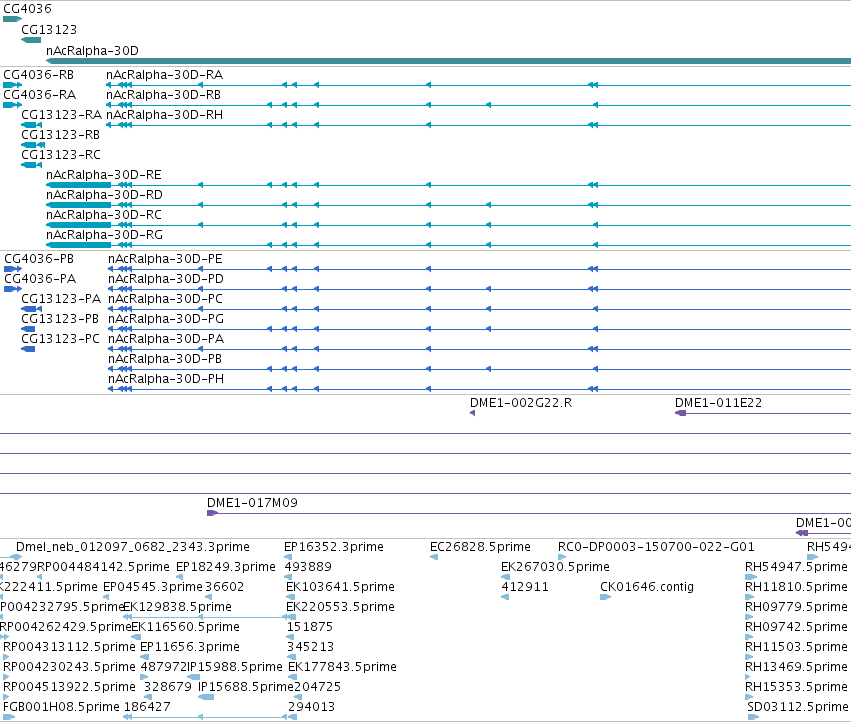This screenshot has width=851, height=722.
Task: Select clone DME1-011E22 label
Action: point(719,403)
